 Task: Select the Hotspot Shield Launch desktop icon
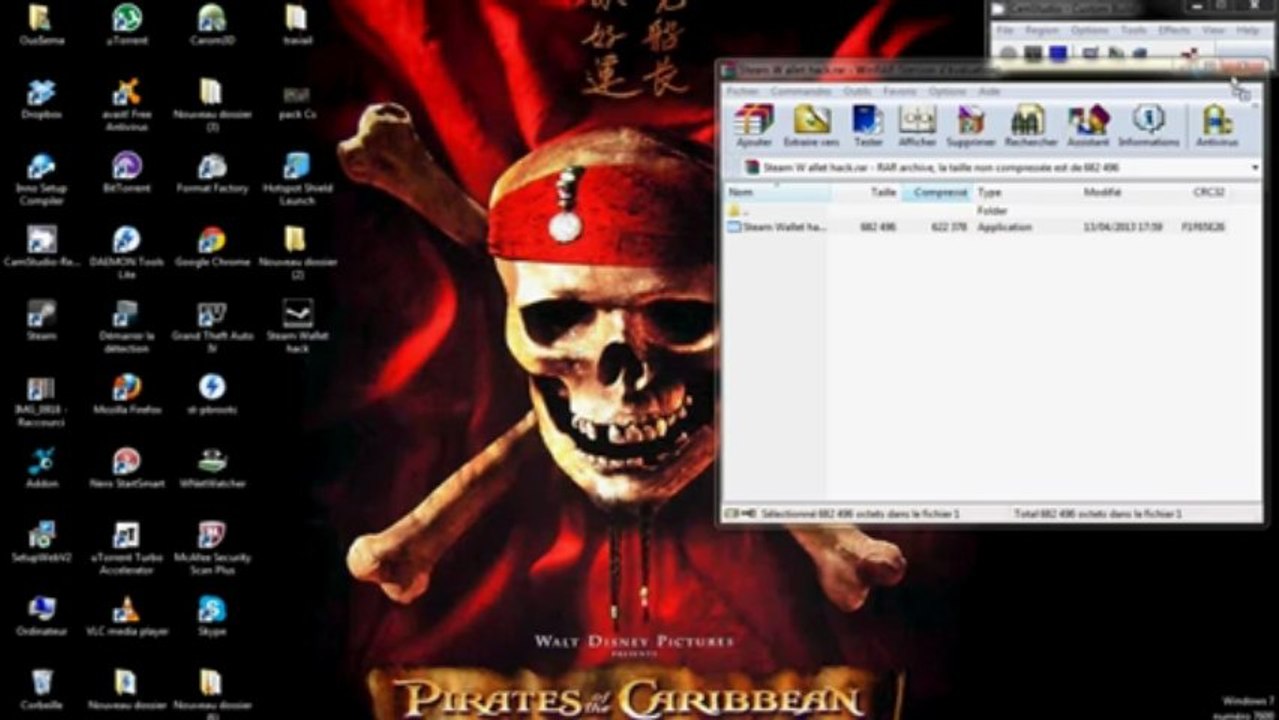pyautogui.click(x=297, y=179)
